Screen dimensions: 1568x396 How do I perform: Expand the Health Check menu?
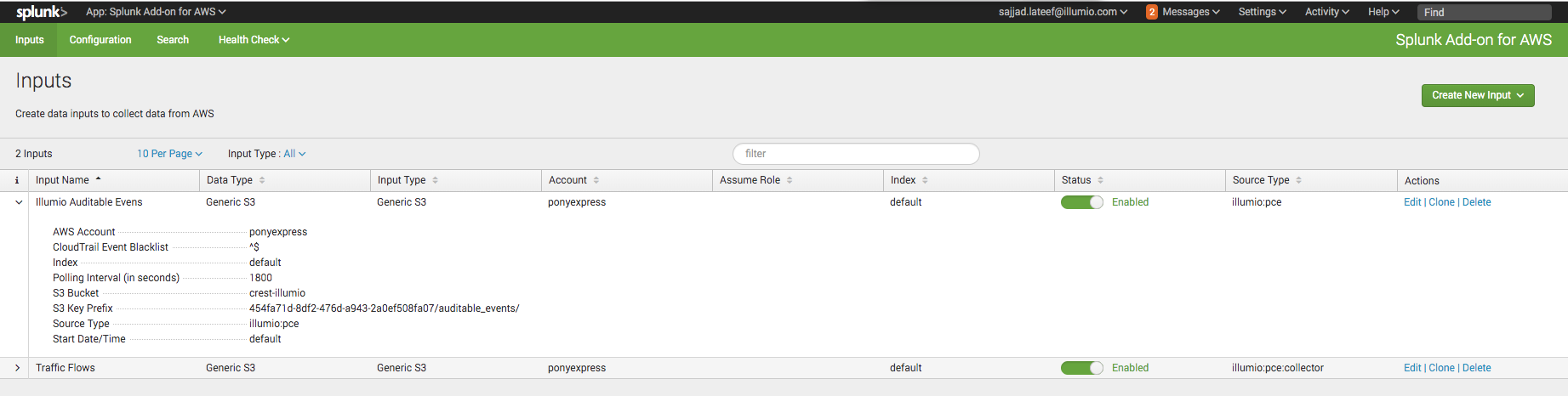pyautogui.click(x=254, y=40)
